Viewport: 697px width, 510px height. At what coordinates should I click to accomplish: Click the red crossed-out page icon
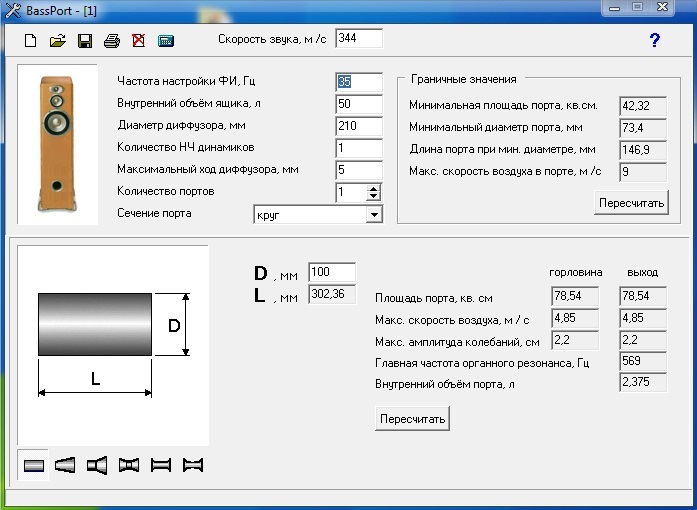(139, 41)
